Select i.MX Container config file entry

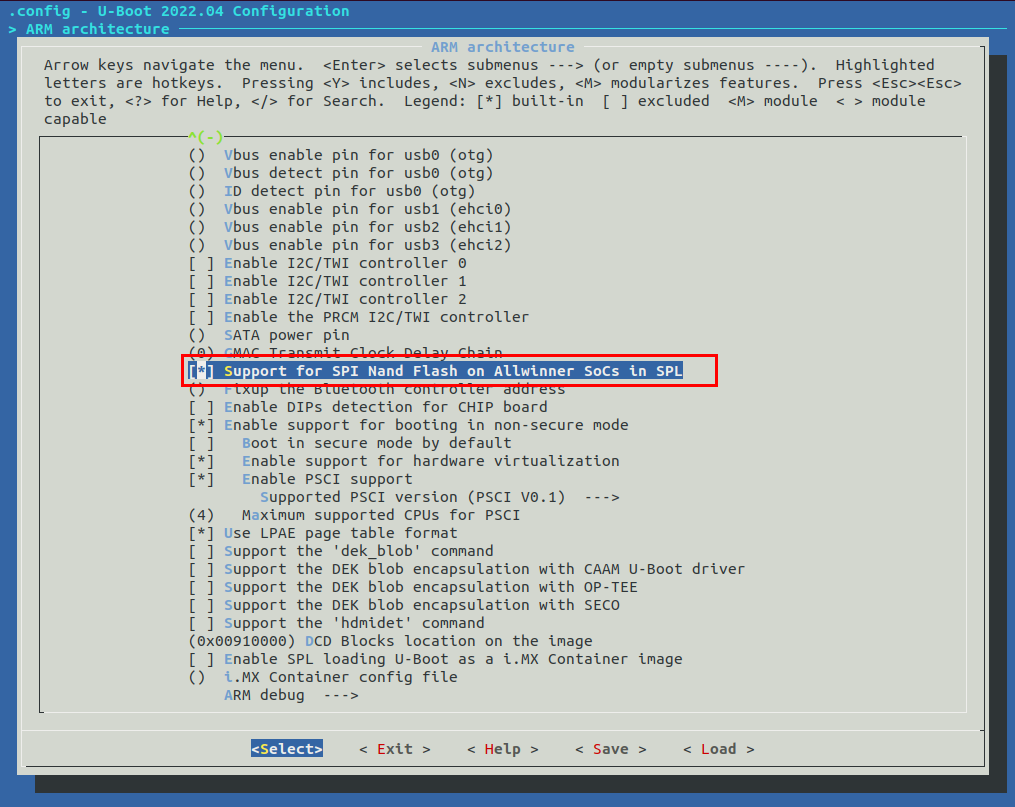coord(323,677)
